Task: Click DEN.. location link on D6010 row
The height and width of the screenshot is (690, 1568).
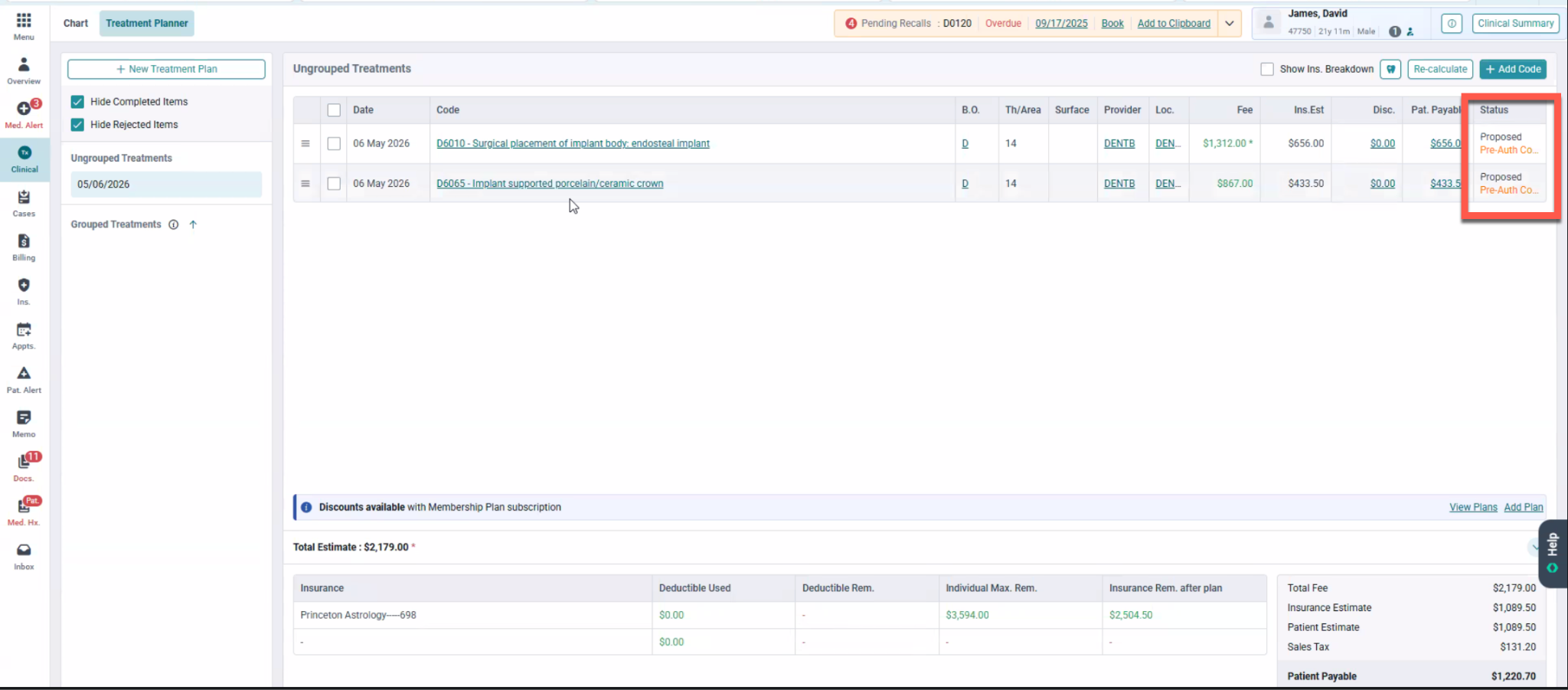Action: (1168, 143)
